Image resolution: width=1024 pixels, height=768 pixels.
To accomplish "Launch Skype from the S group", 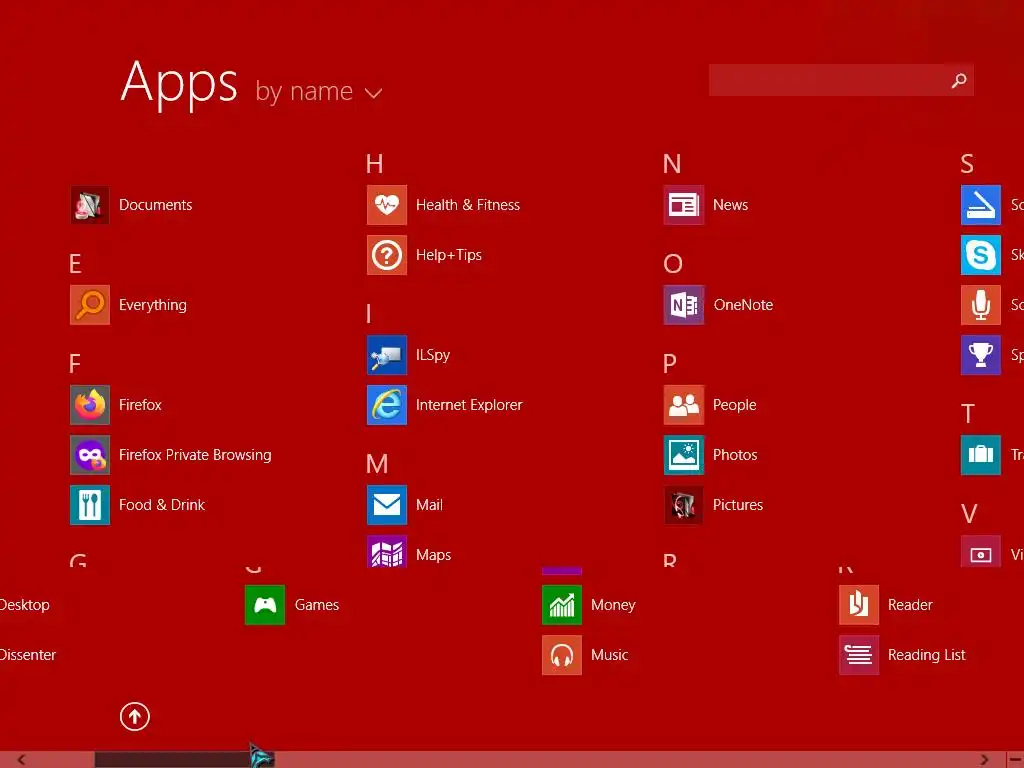I will (x=981, y=255).
